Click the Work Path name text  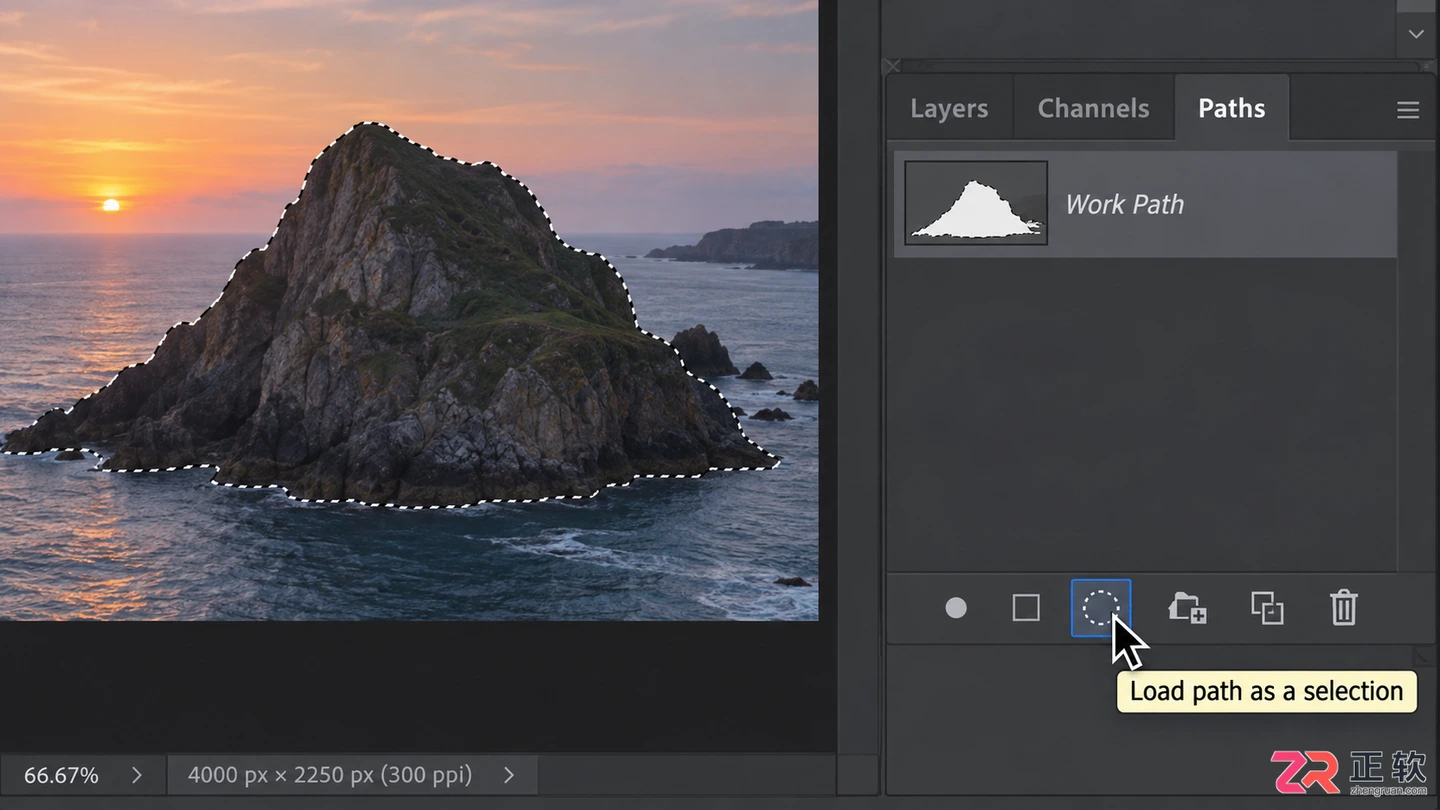pyautogui.click(x=1124, y=204)
